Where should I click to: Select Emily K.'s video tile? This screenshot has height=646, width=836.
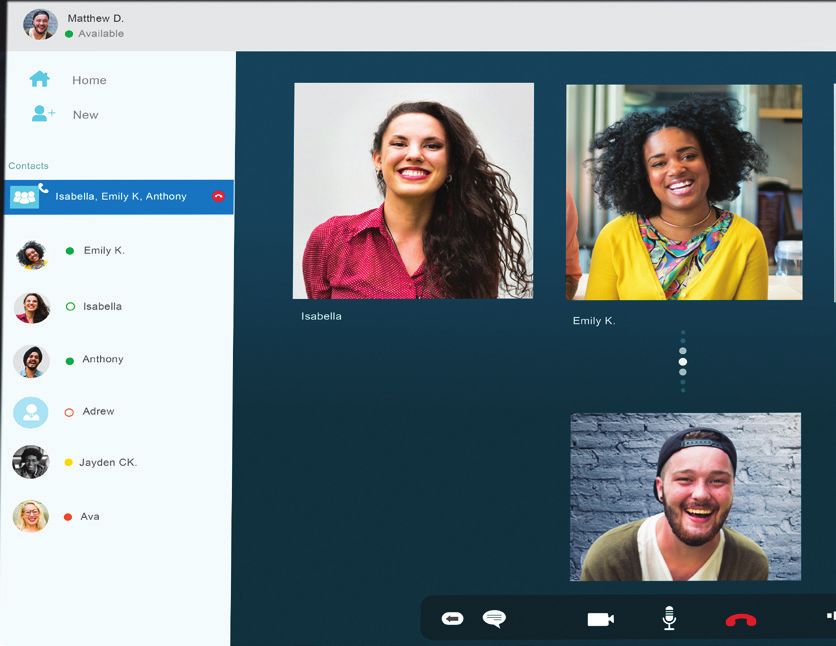684,192
